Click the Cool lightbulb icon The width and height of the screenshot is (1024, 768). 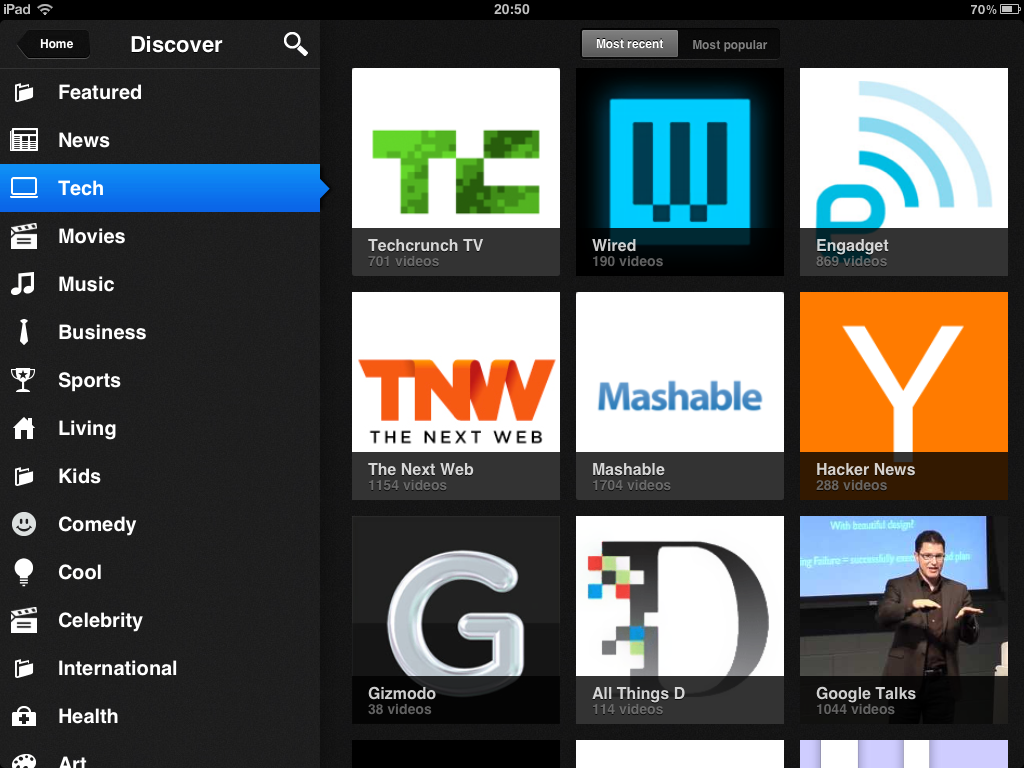[24, 572]
